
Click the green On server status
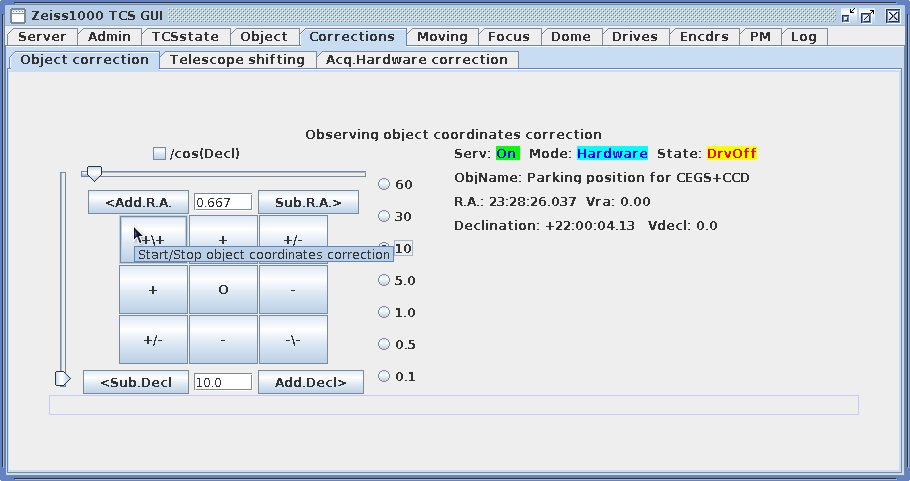click(507, 154)
